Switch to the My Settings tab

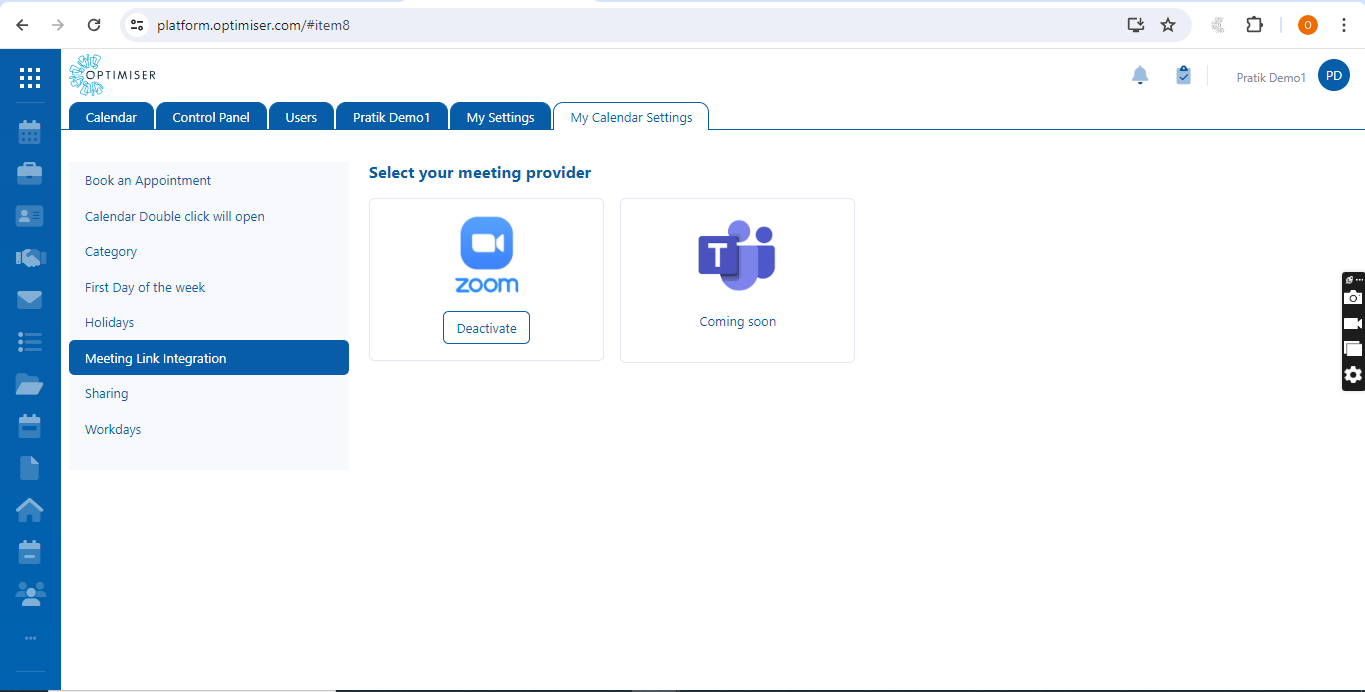click(x=500, y=117)
